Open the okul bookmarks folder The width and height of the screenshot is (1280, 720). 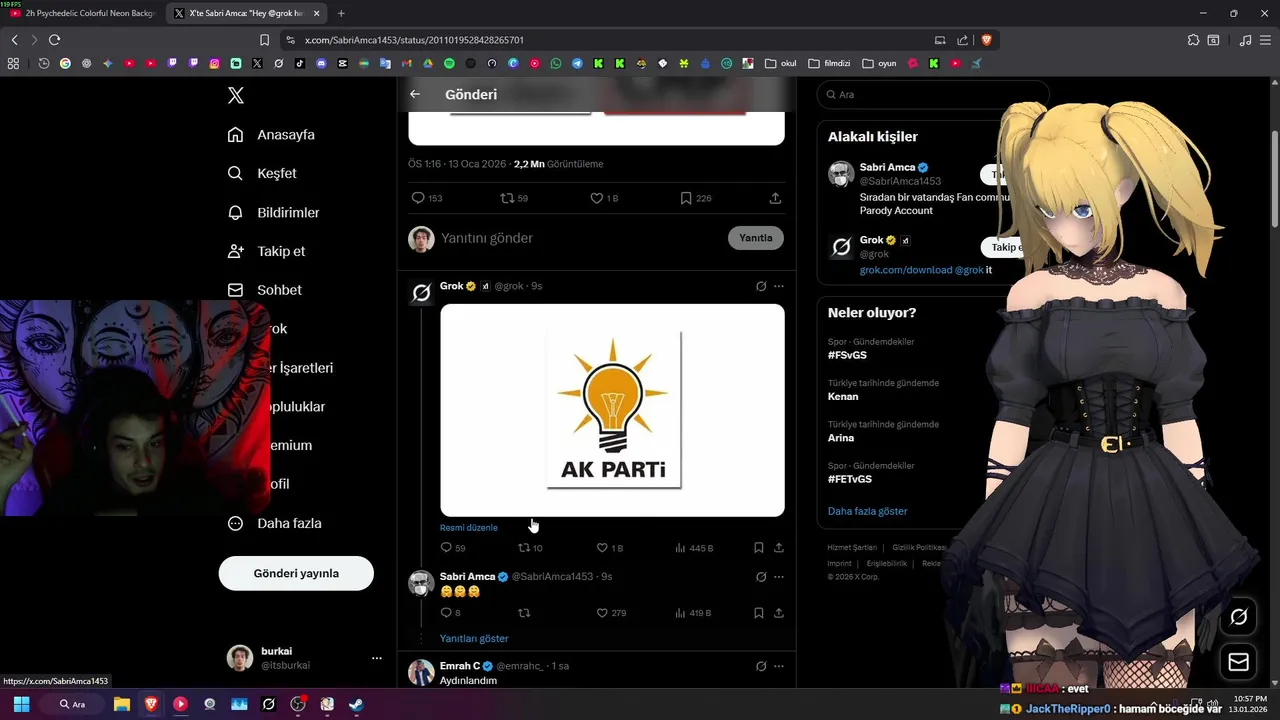click(x=779, y=63)
